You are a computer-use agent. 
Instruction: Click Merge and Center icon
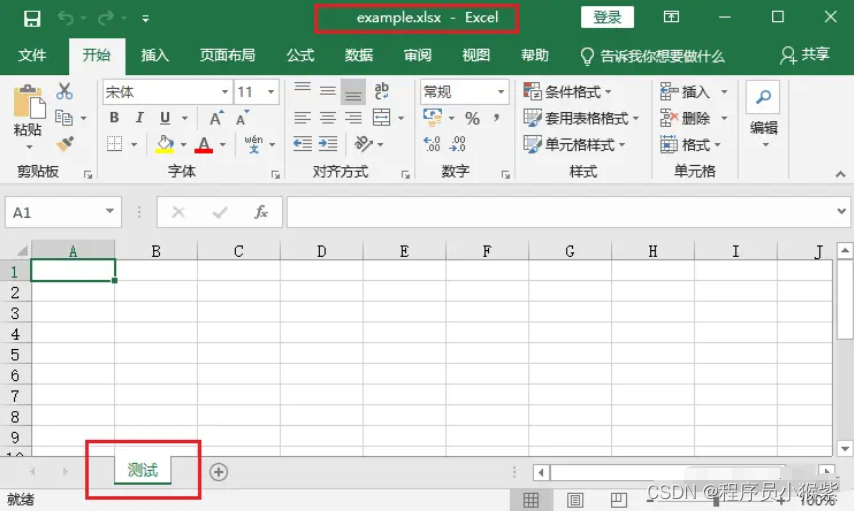381,117
